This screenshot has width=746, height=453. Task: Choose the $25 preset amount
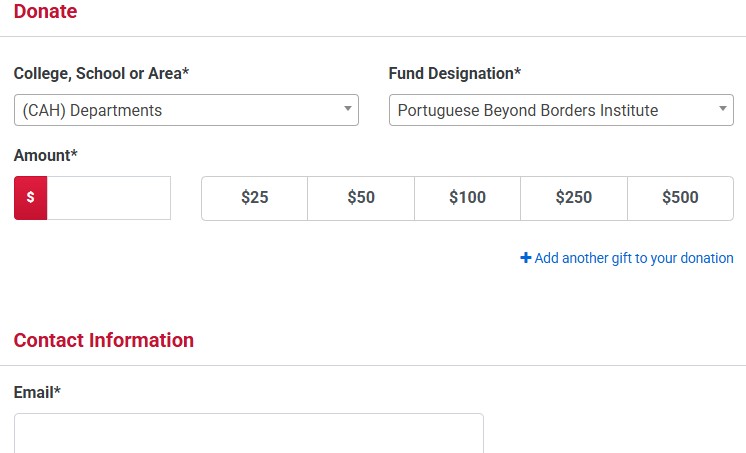(255, 198)
